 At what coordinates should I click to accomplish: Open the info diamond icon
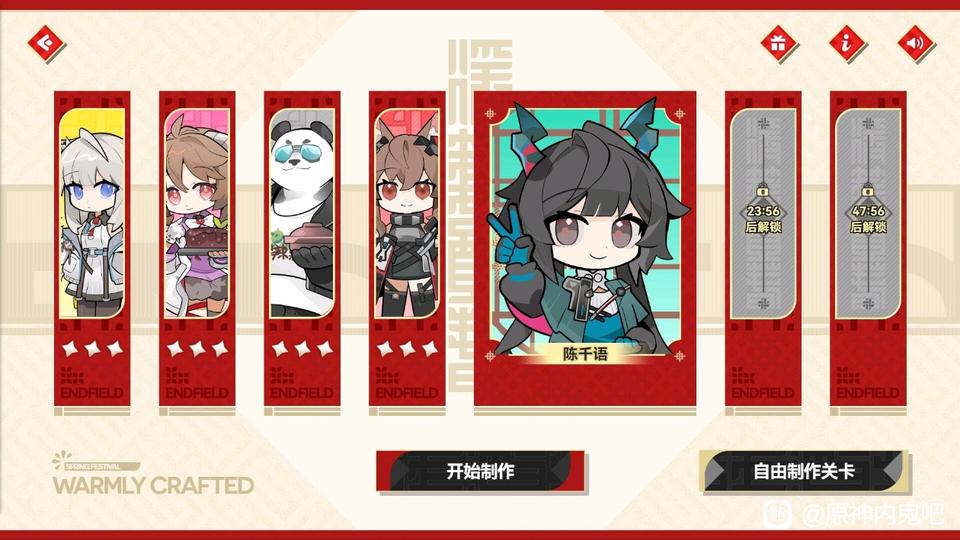[847, 43]
